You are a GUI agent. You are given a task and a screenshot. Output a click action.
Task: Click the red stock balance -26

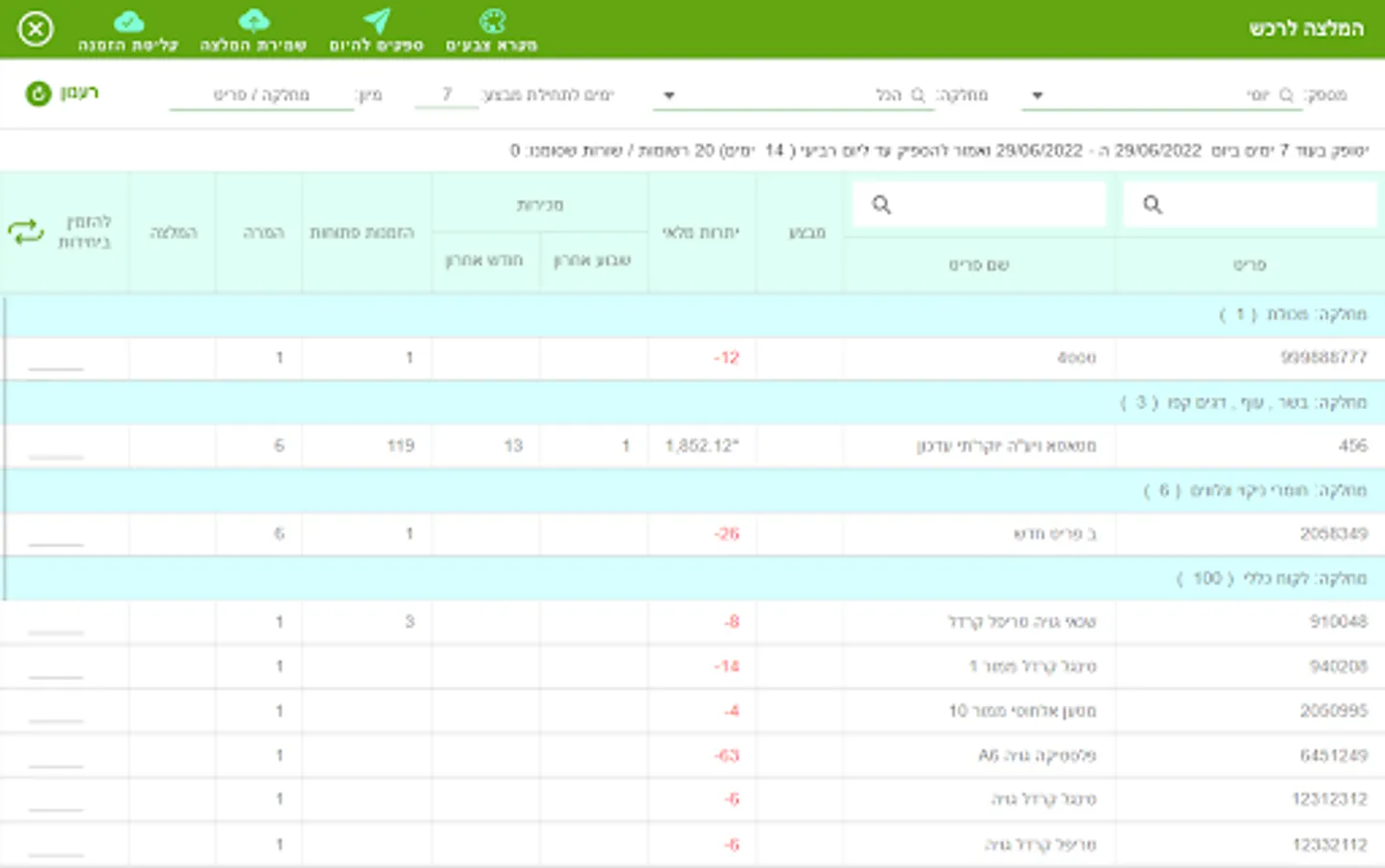coord(726,533)
